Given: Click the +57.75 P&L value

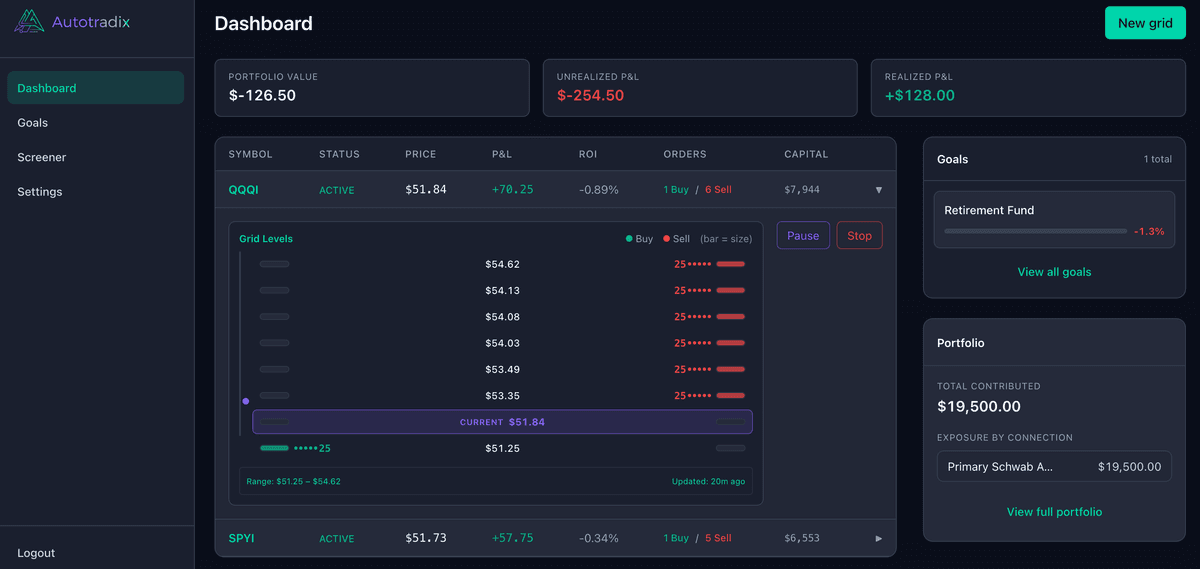Looking at the screenshot, I should click(x=512, y=538).
